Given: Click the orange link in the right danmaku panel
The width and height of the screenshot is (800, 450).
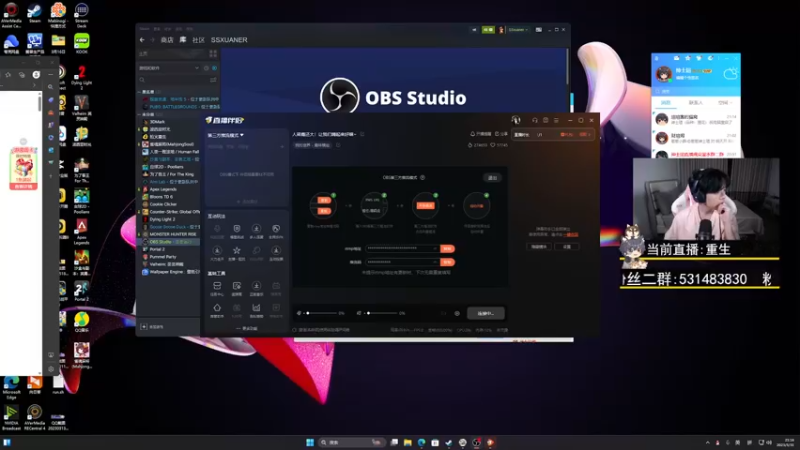Looking at the screenshot, I should coord(572,235).
